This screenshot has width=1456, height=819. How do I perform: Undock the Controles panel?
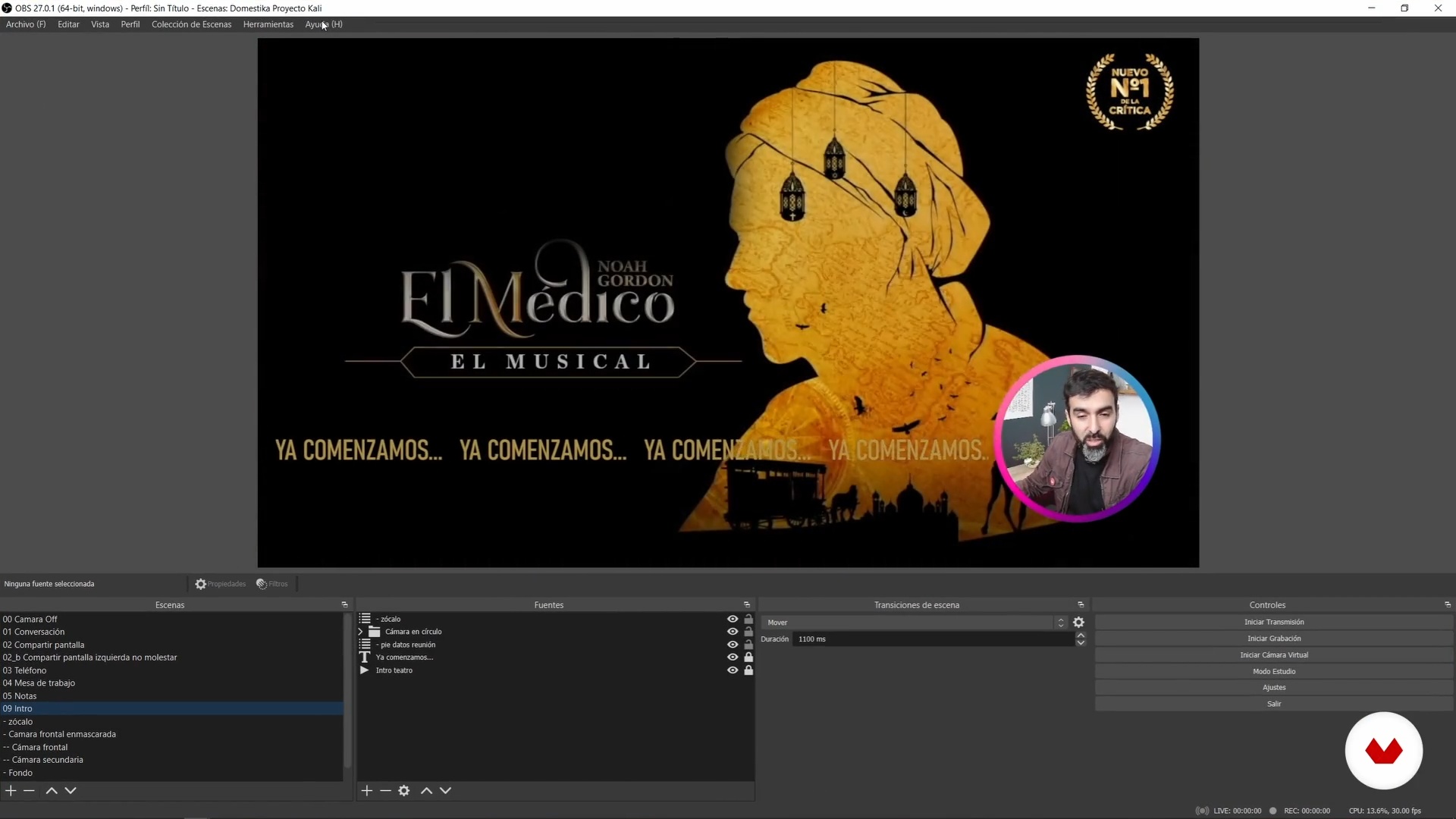pyautogui.click(x=1448, y=604)
